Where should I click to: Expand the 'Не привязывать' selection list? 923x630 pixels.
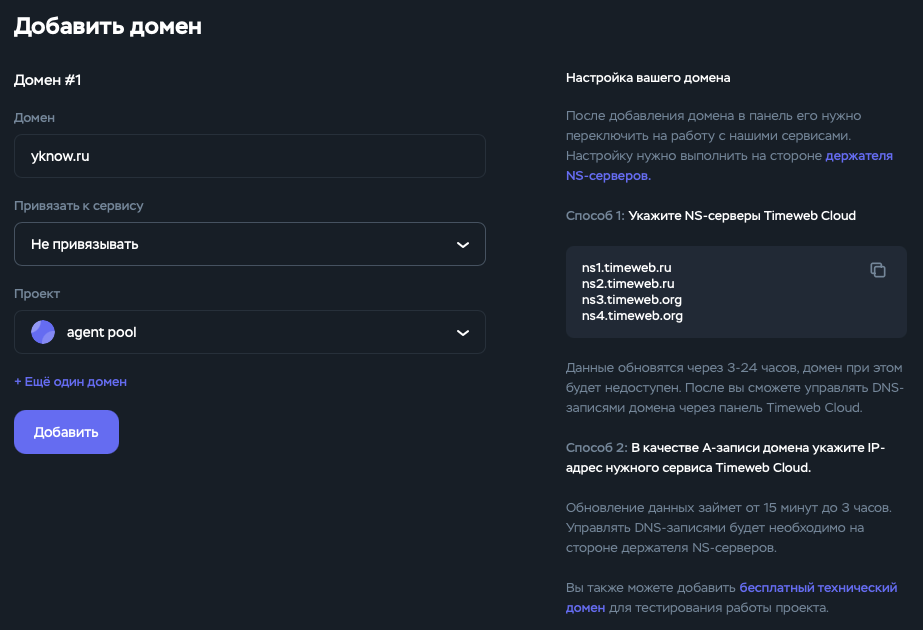tap(248, 243)
